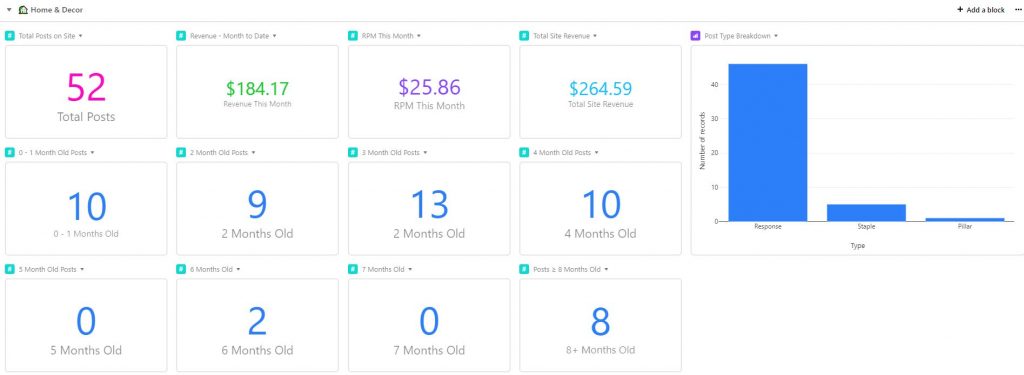1024x375 pixels.
Task: Click the Staple bar in chart
Action: point(866,213)
